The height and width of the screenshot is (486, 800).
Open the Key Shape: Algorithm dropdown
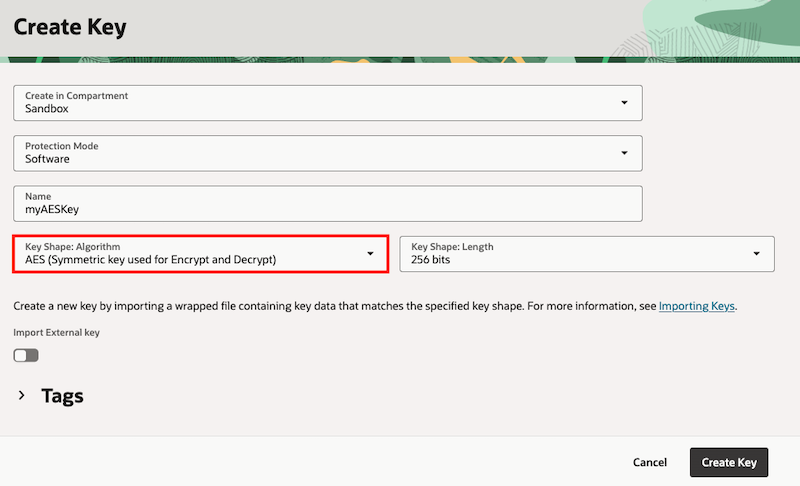(x=200, y=254)
